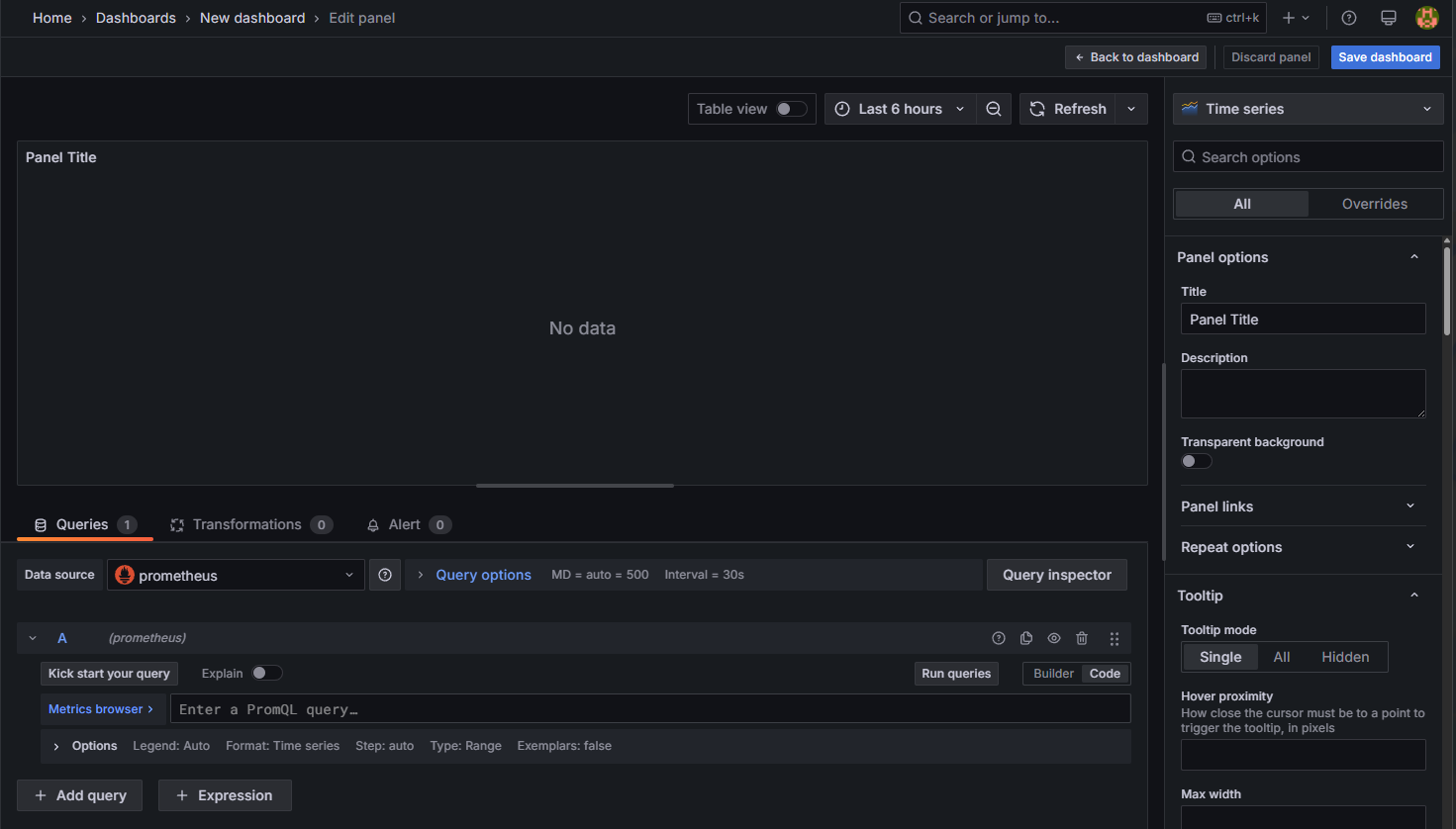Click the Panel Title text field
Image resolution: width=1456 pixels, height=829 pixels.
[1303, 320]
